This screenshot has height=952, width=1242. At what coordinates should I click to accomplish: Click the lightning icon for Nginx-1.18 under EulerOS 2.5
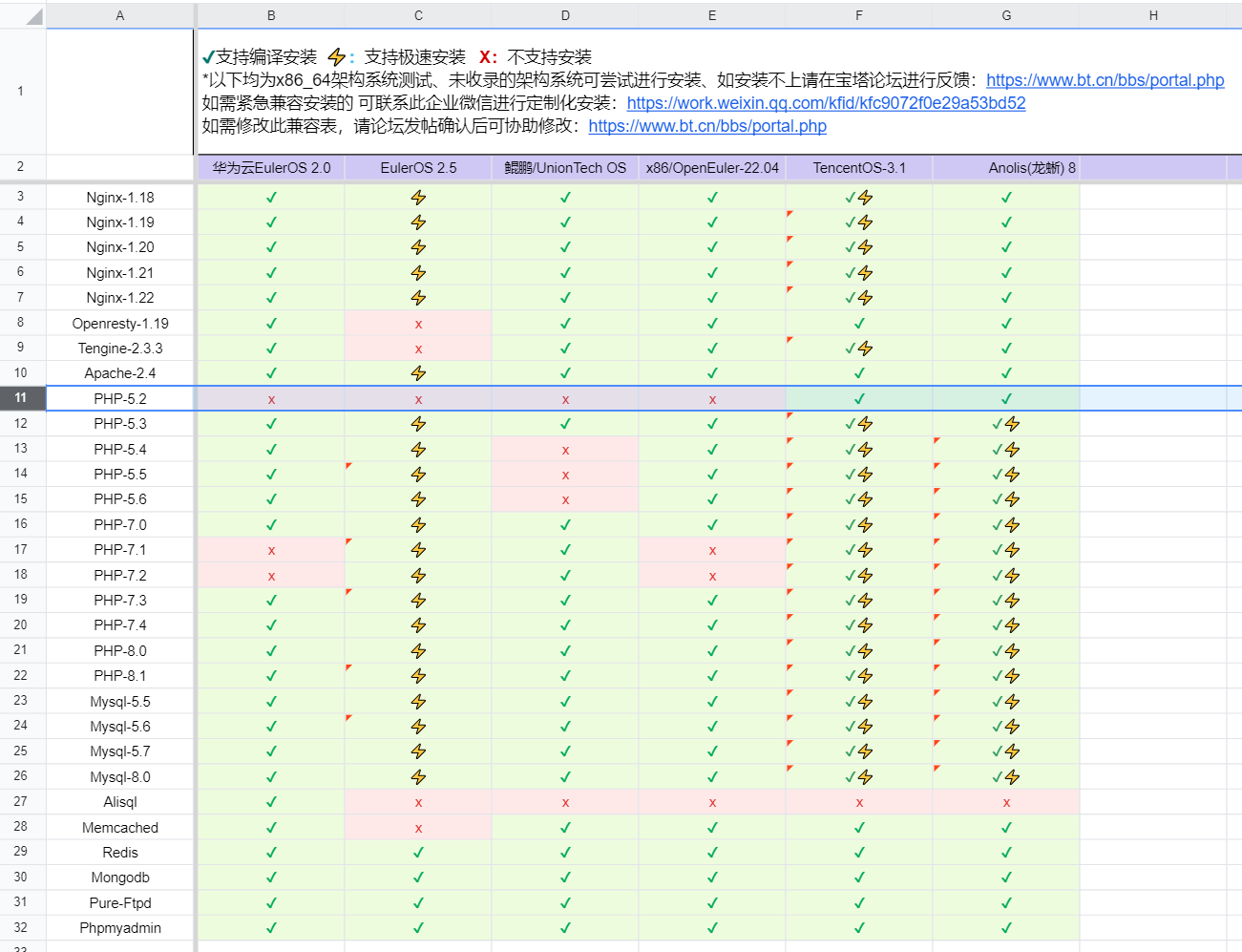tap(418, 198)
